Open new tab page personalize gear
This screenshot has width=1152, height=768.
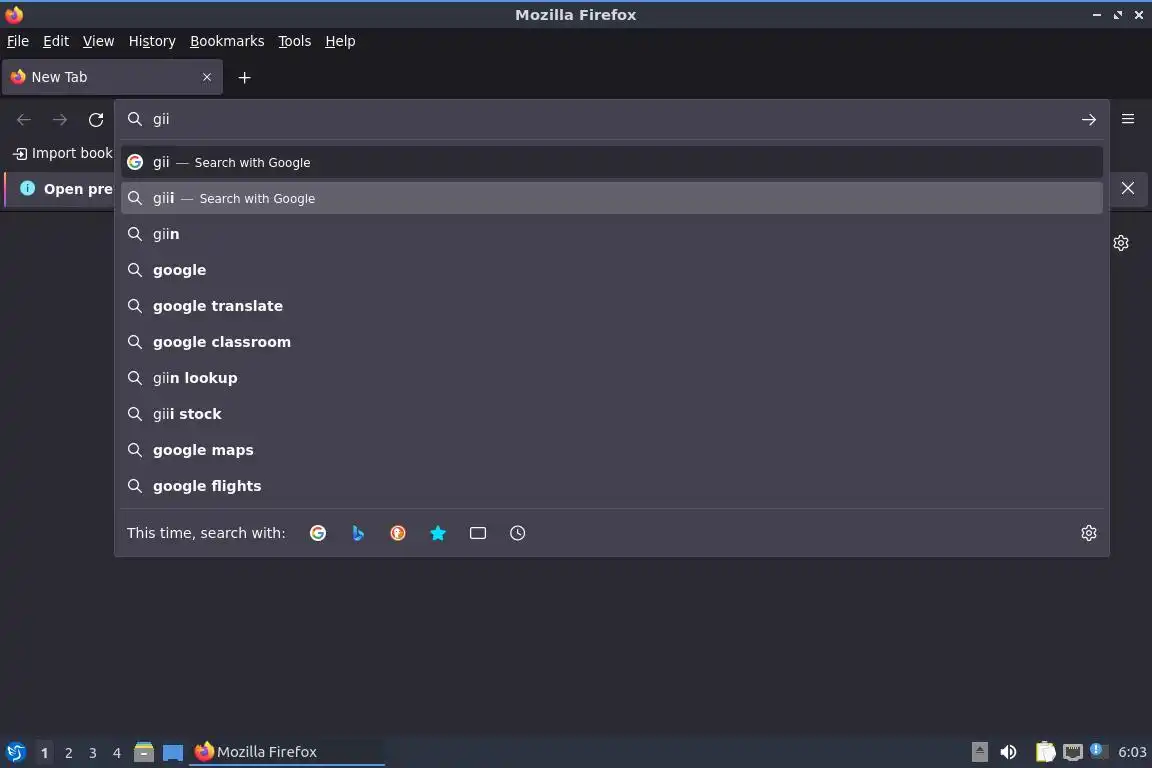1120,243
